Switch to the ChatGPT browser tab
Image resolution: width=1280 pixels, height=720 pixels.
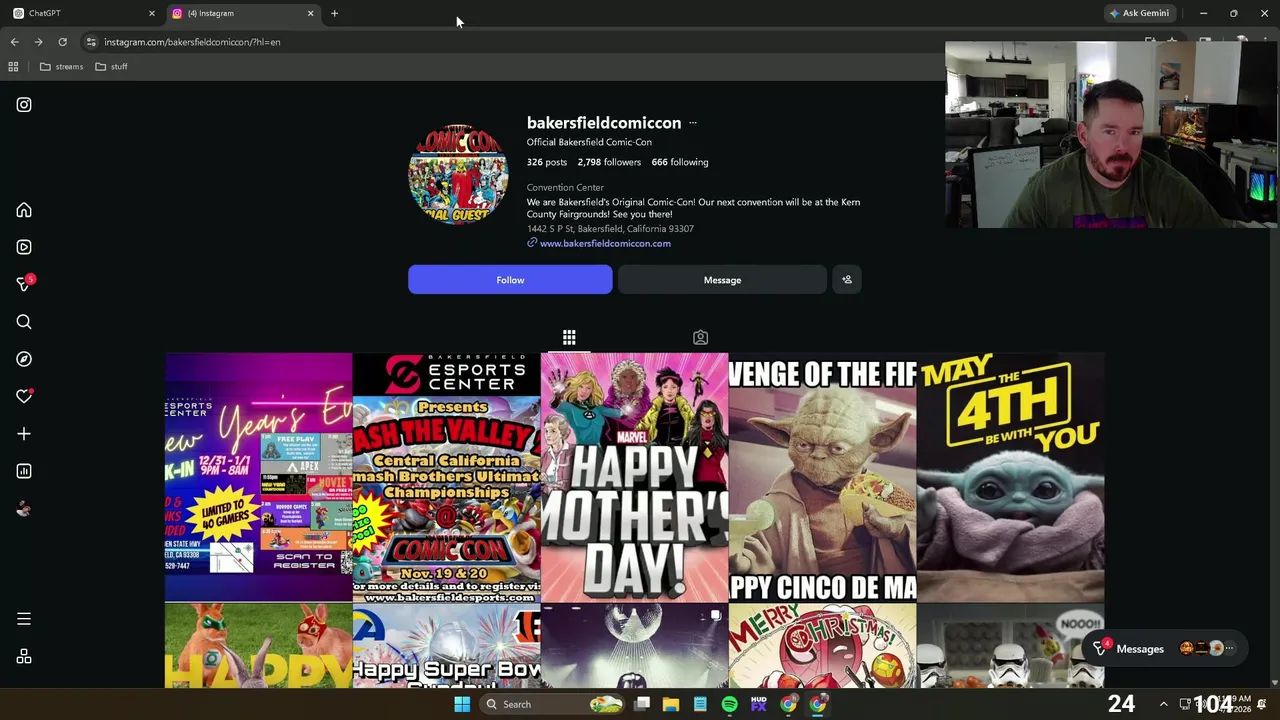(80, 13)
